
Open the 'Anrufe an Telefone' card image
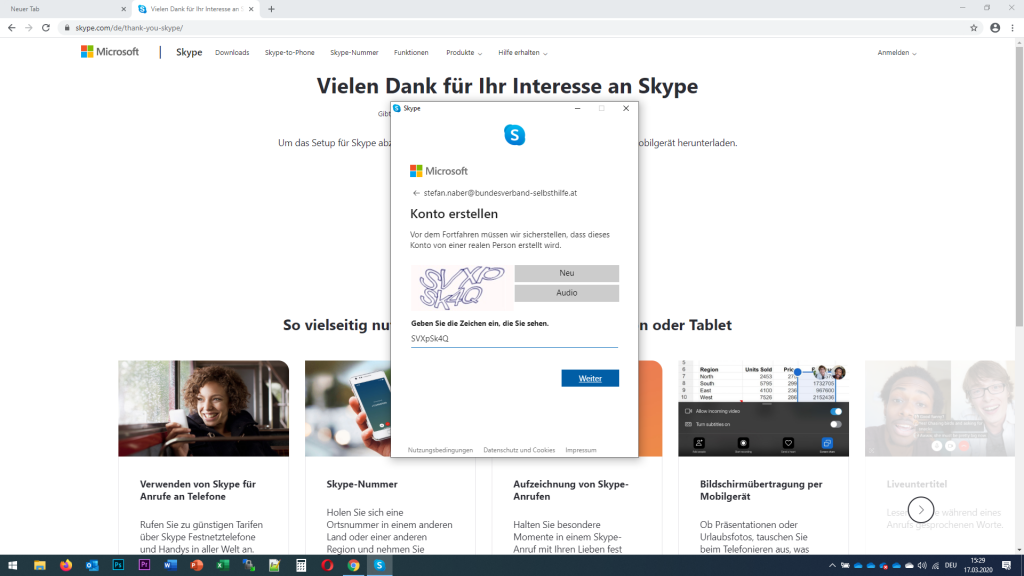[x=203, y=408]
